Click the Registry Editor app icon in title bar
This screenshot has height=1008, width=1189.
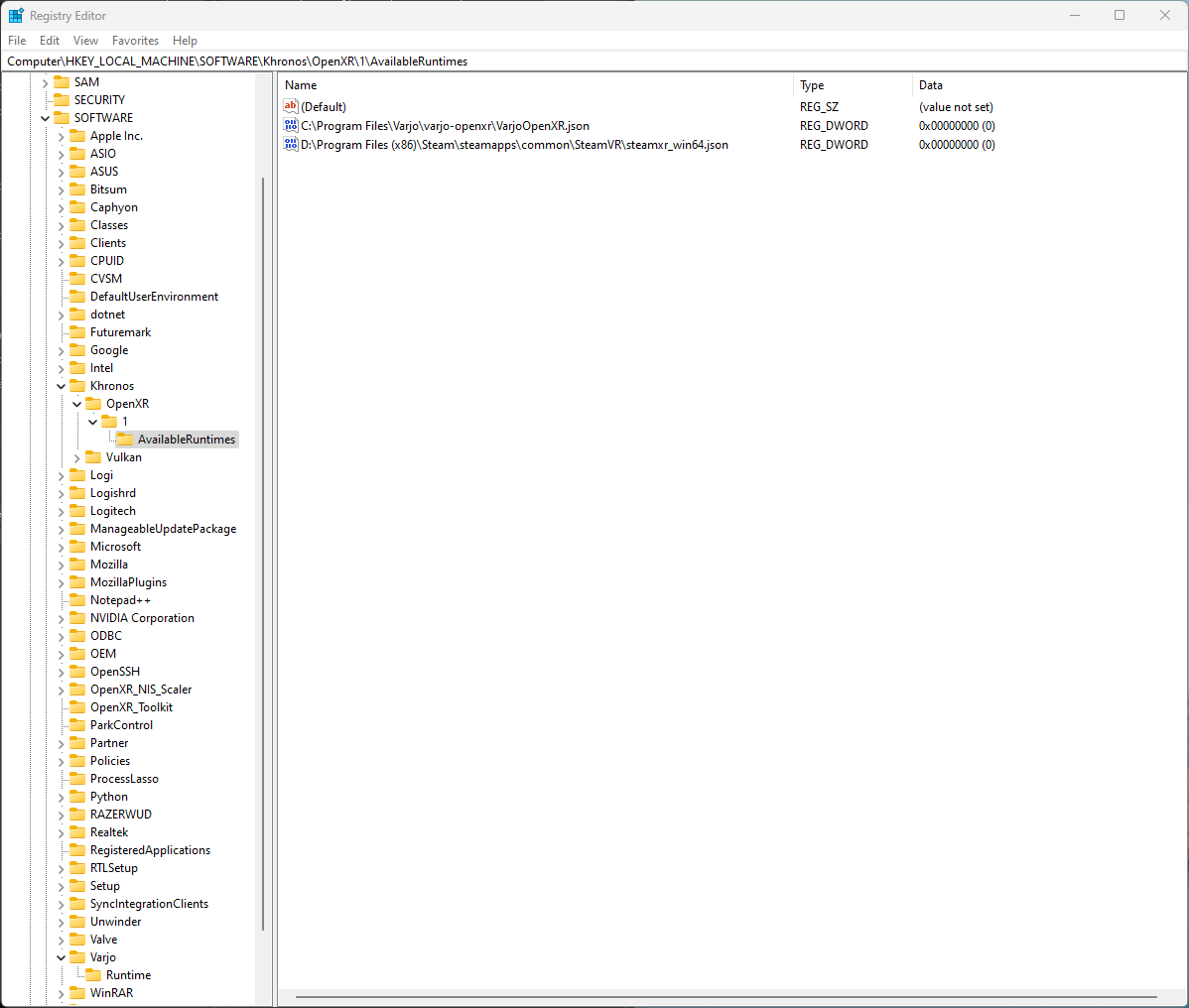click(16, 15)
